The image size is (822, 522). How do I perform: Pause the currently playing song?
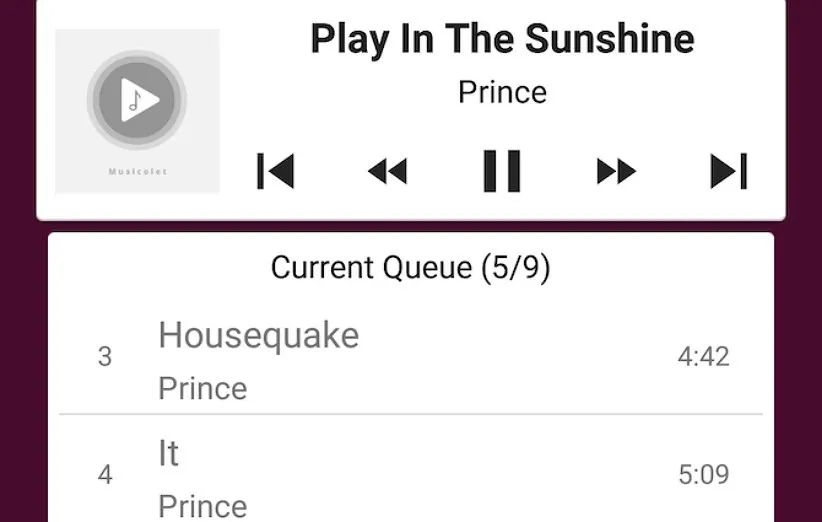(502, 171)
